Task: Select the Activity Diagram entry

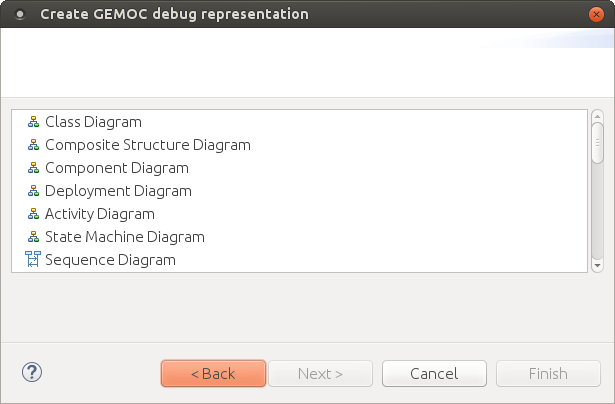Action: coord(99,214)
